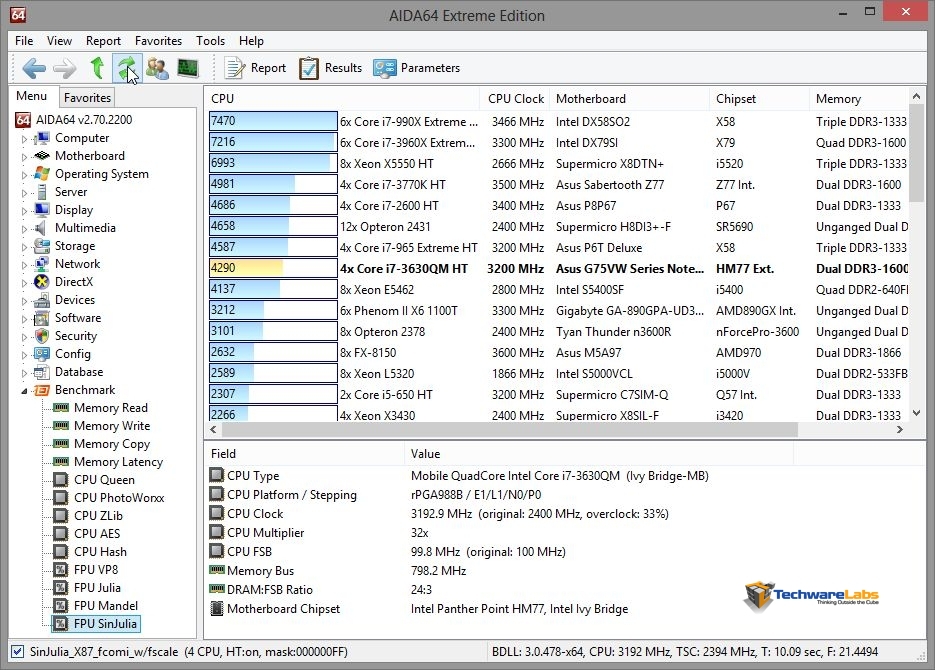Go up one level with green up arrow

(97, 68)
